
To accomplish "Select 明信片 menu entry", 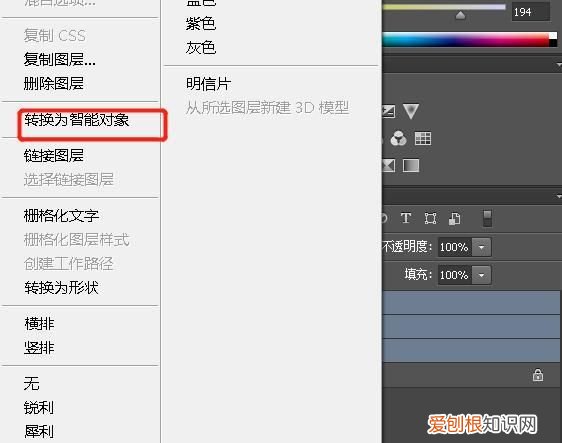I will [x=208, y=84].
